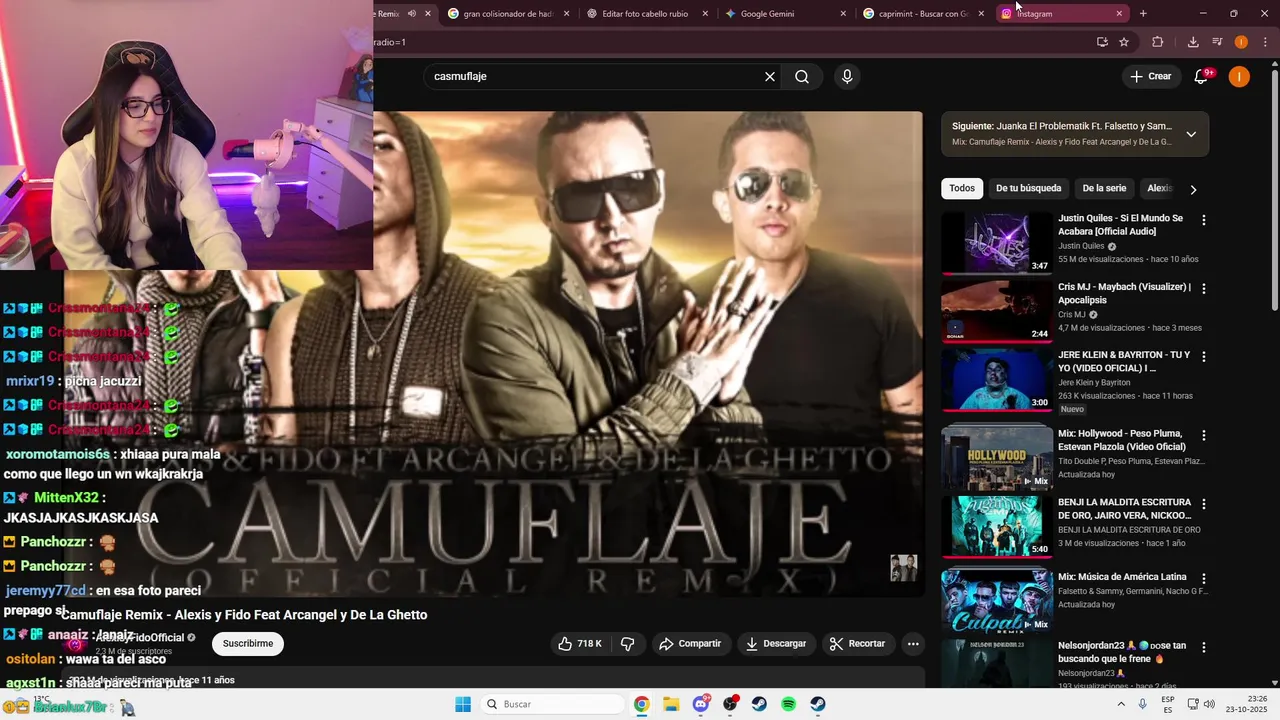Open options for Nelsonjordan23 video
The height and width of the screenshot is (720, 1280).
pos(1204,648)
